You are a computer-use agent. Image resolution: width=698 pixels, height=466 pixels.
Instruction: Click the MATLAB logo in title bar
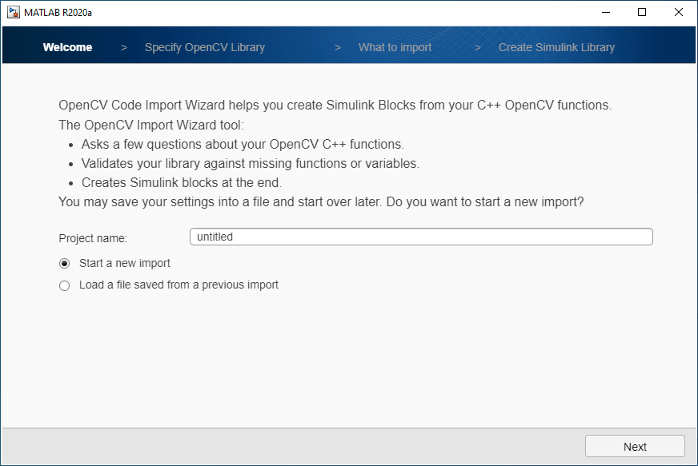click(x=13, y=12)
